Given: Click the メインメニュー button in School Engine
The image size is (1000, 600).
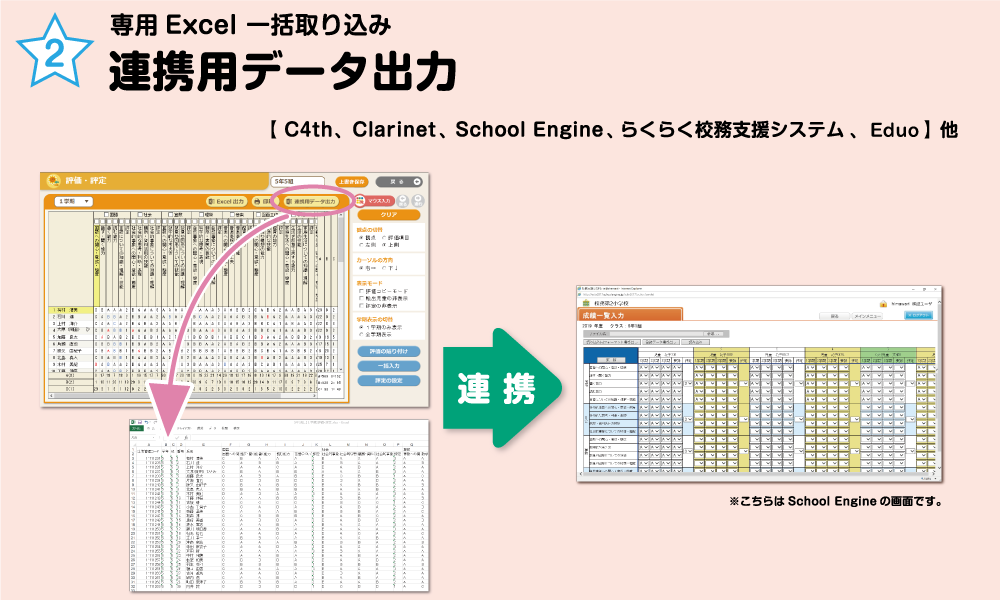Looking at the screenshot, I should (x=867, y=316).
